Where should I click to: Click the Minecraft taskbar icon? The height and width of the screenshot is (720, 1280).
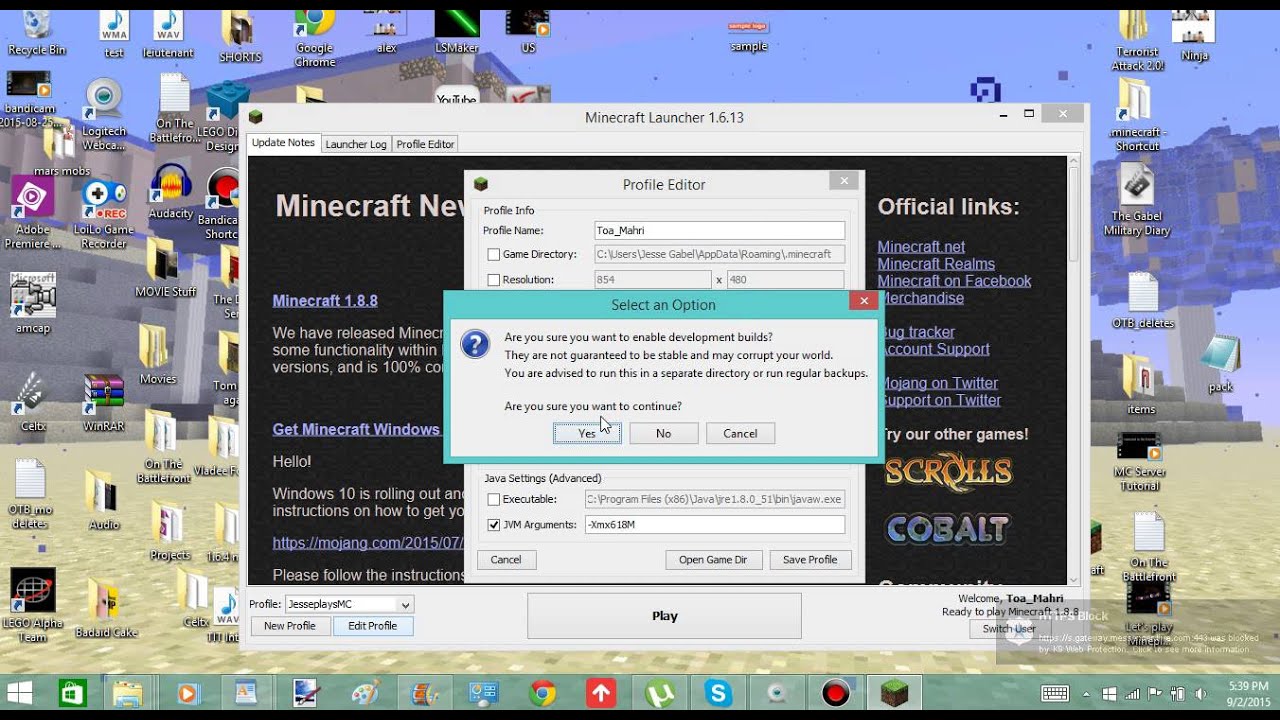(x=893, y=693)
